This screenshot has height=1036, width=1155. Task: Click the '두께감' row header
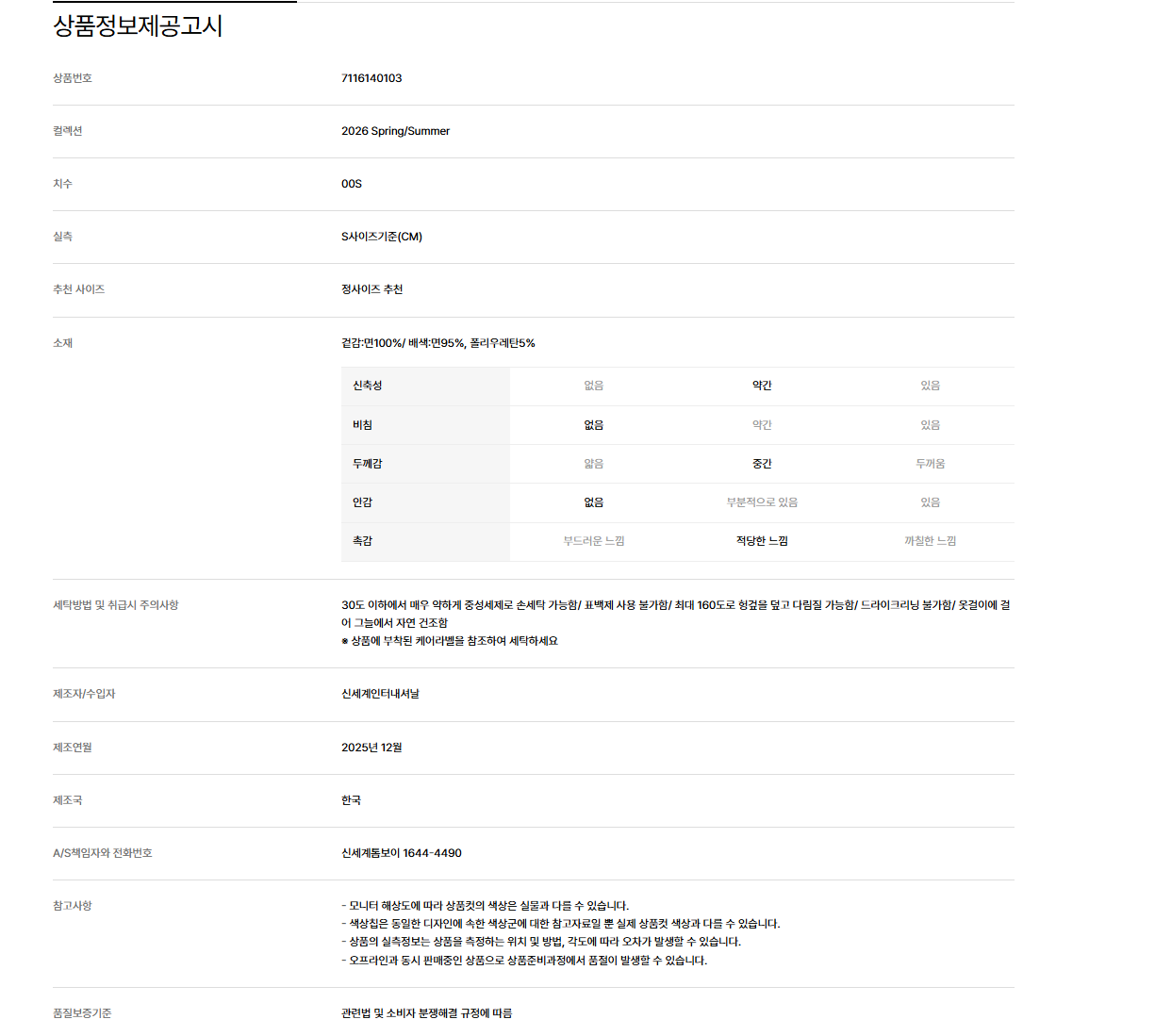pos(368,464)
